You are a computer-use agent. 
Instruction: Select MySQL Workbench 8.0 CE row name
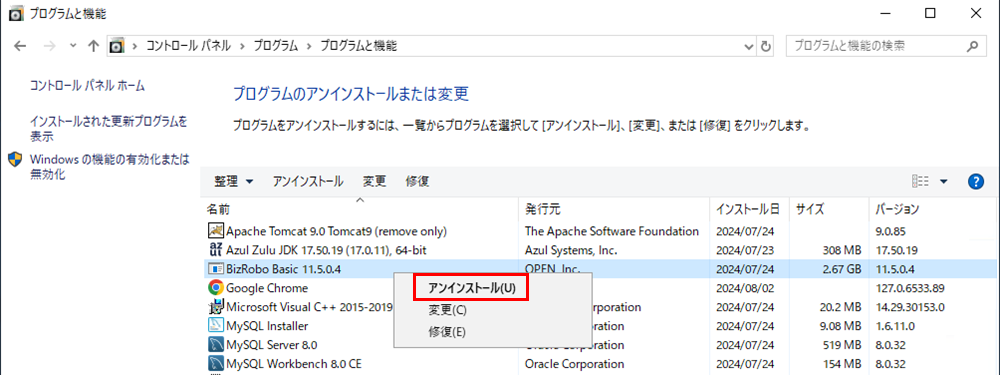pyautogui.click(x=293, y=364)
